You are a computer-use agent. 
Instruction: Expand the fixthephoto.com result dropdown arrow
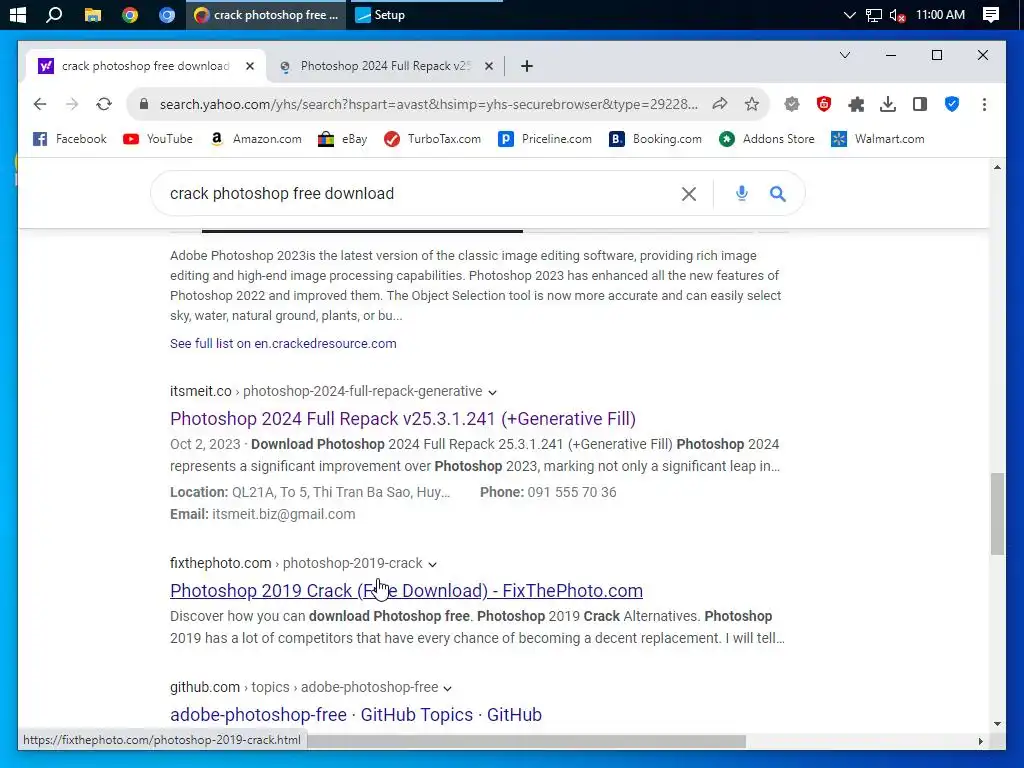(432, 564)
